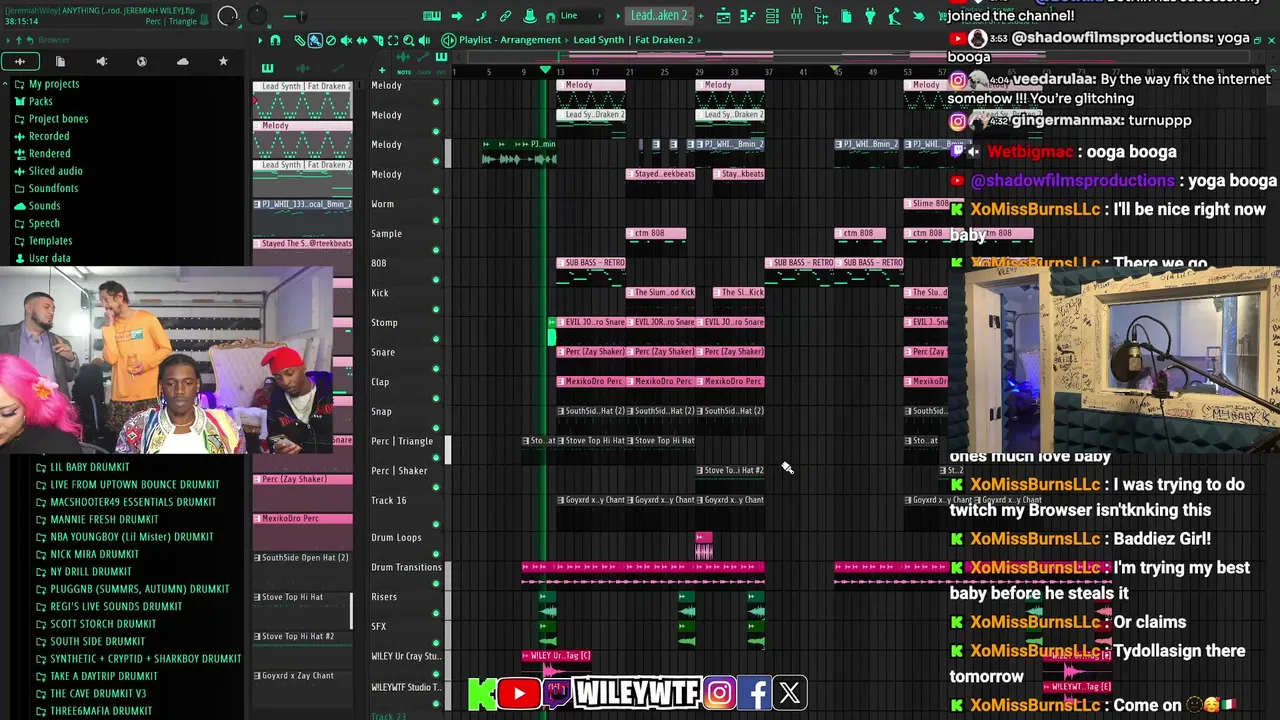This screenshot has width=1280, height=720.
Task: Select the playlist Slice tool
Action: pos(377,40)
